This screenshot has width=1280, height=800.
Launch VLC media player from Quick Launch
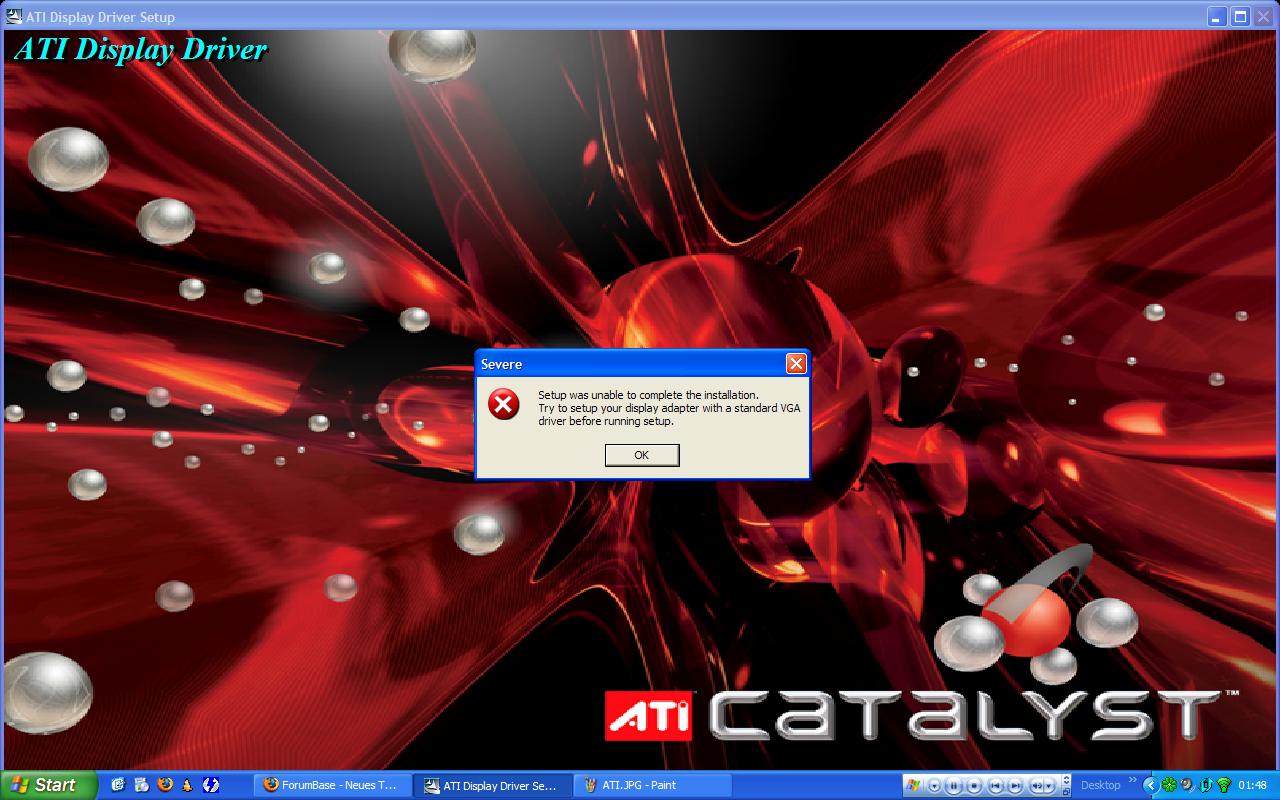pyautogui.click(x=187, y=785)
